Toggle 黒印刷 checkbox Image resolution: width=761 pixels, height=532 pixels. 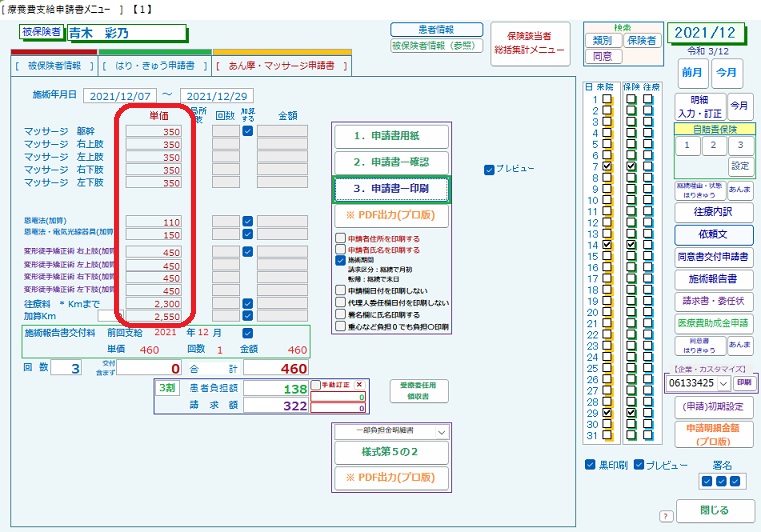590,465
